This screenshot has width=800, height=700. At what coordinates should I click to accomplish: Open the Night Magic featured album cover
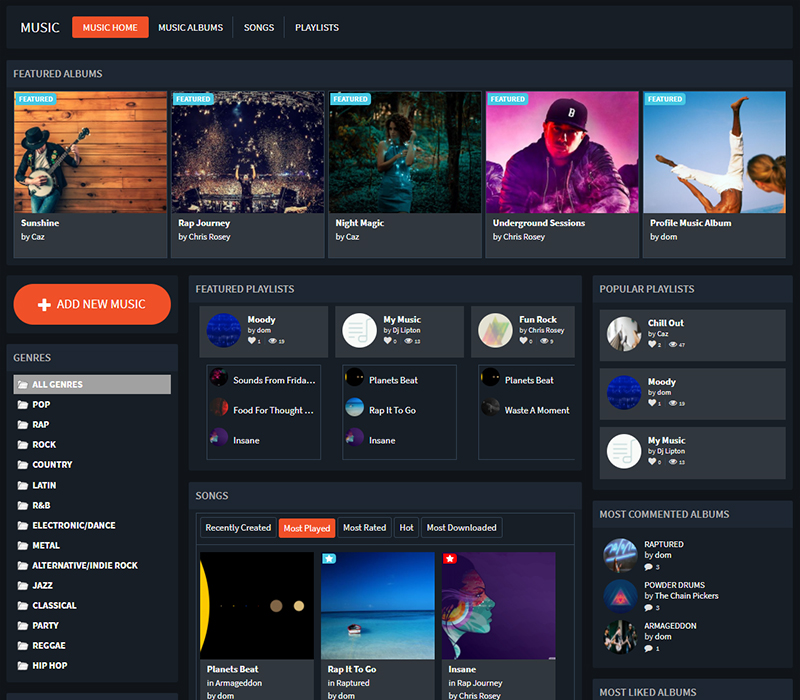pos(405,152)
